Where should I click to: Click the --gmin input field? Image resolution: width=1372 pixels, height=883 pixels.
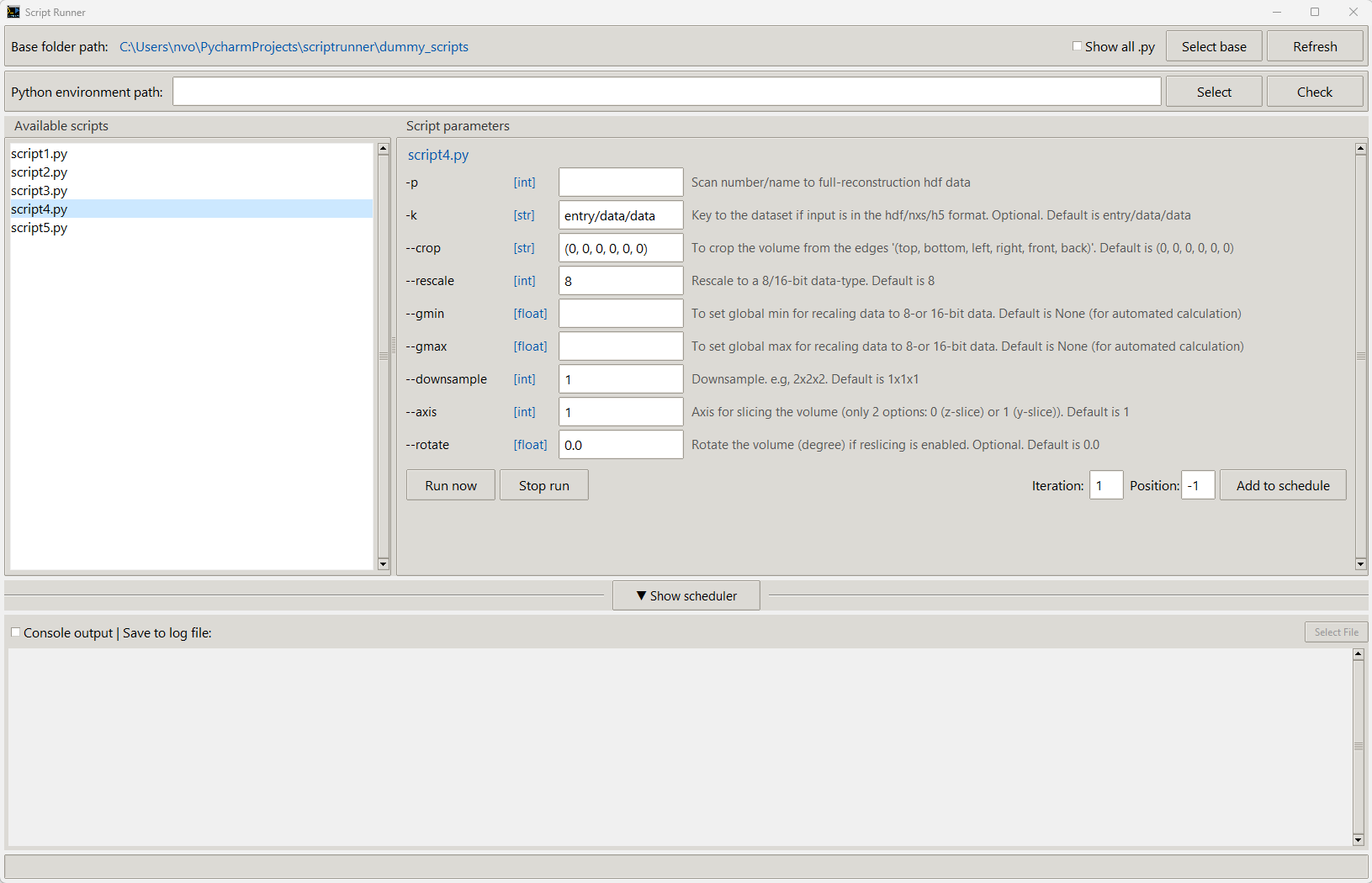pyautogui.click(x=621, y=314)
